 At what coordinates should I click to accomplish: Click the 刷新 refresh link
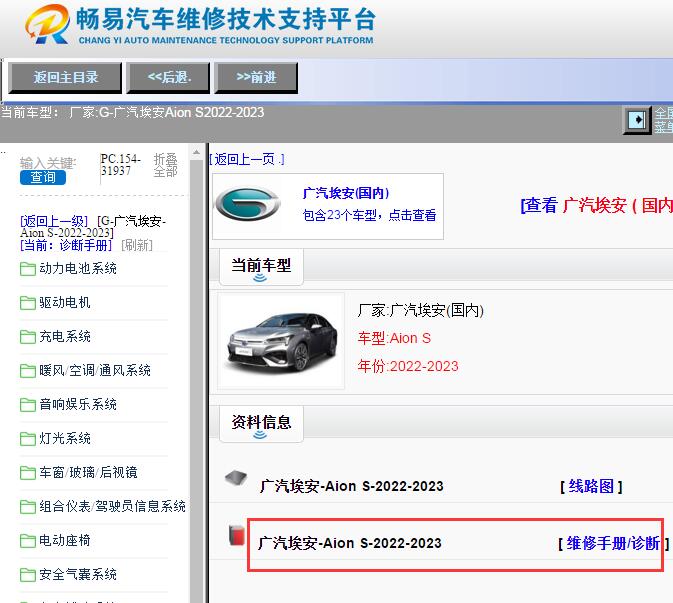click(x=137, y=245)
